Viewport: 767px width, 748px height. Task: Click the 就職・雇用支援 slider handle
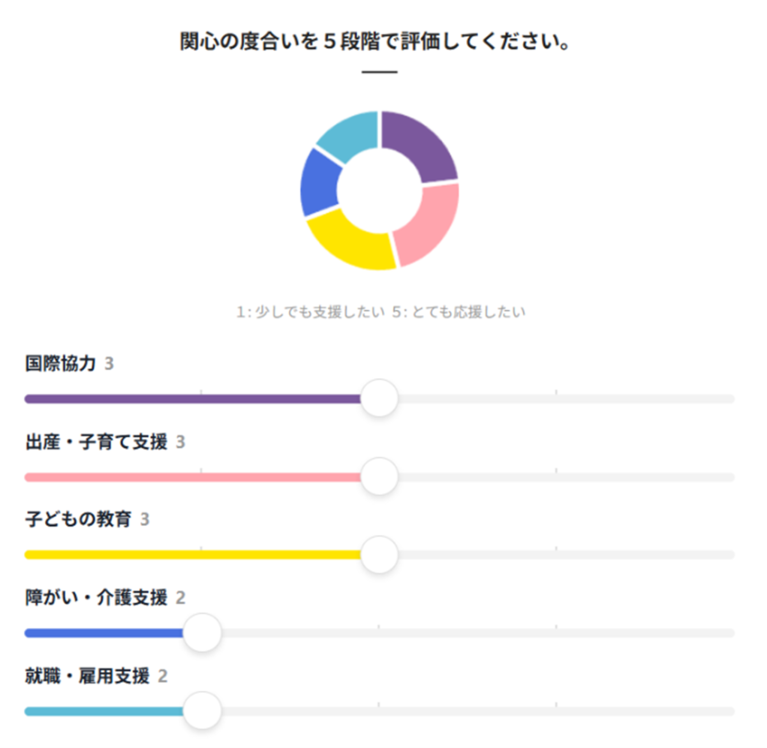(202, 711)
